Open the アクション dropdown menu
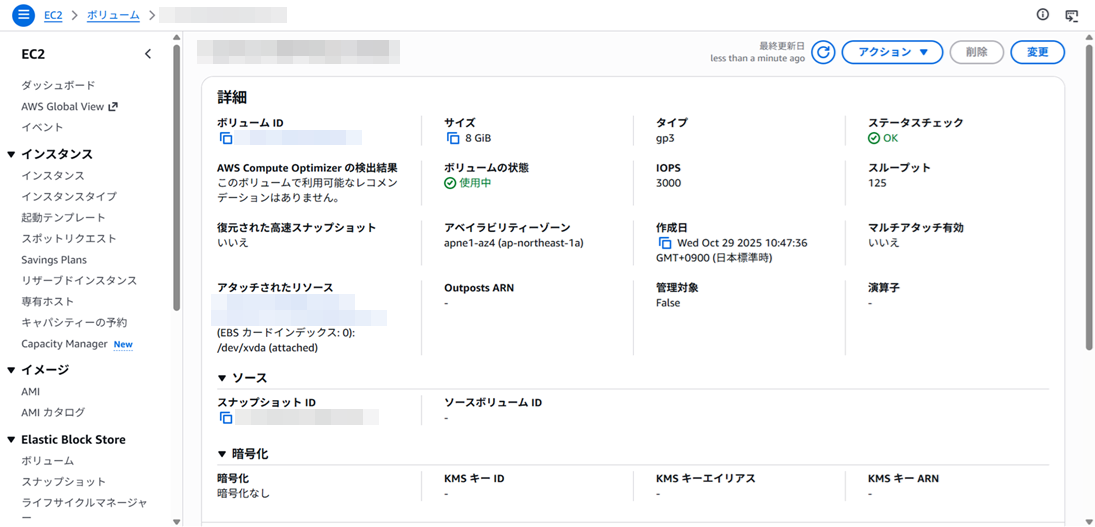Screen dimensions: 1095x527 [892, 52]
